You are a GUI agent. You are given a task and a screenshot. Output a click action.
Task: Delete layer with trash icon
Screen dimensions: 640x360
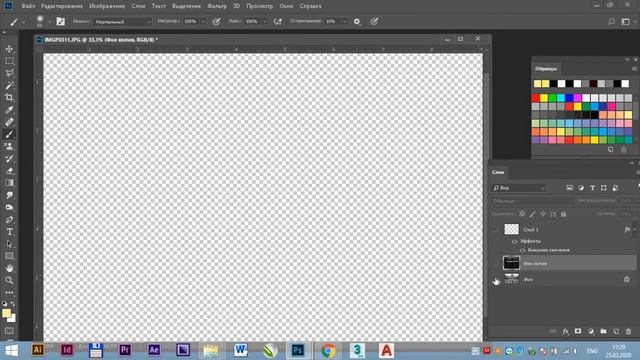point(629,331)
